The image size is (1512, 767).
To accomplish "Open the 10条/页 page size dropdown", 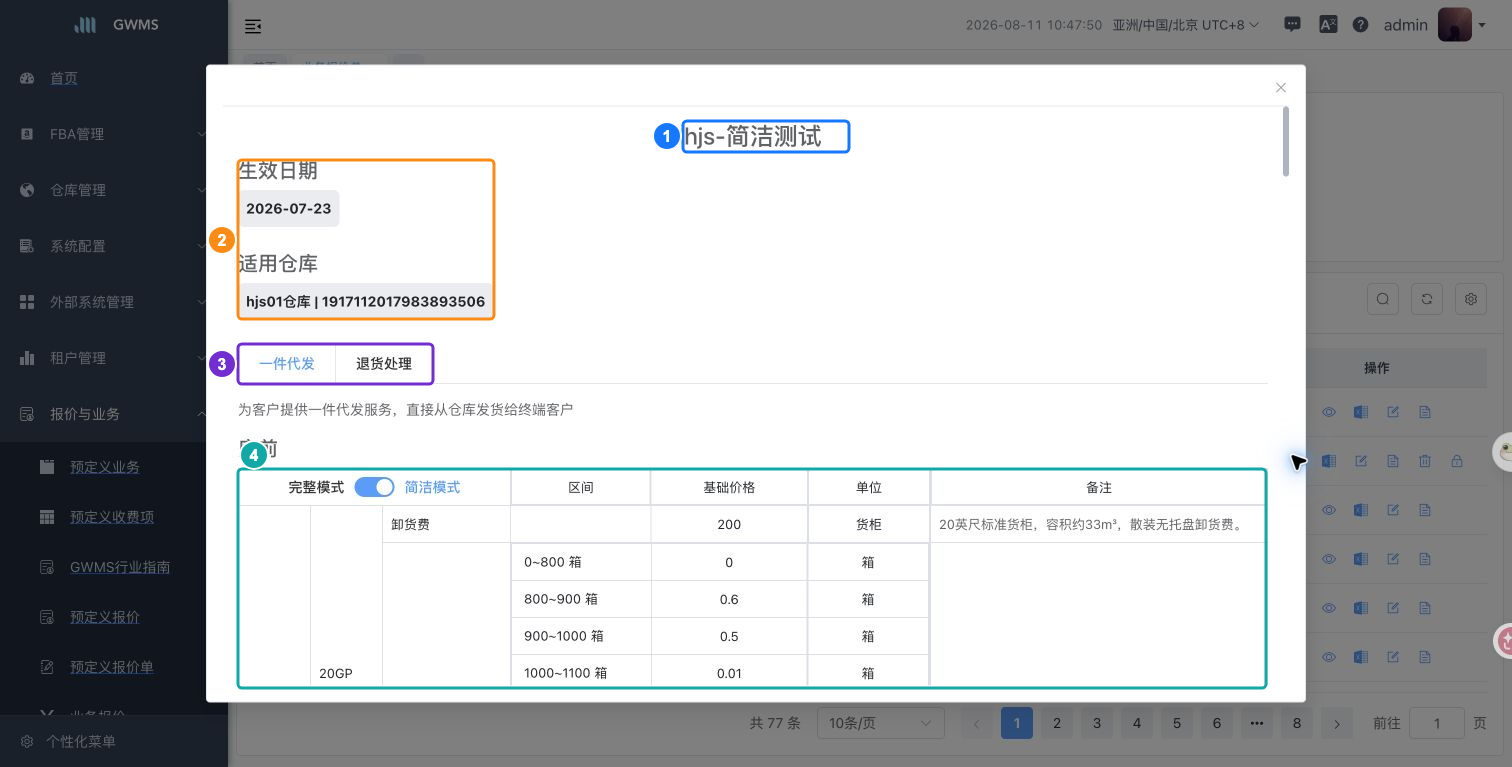I will pos(881,723).
